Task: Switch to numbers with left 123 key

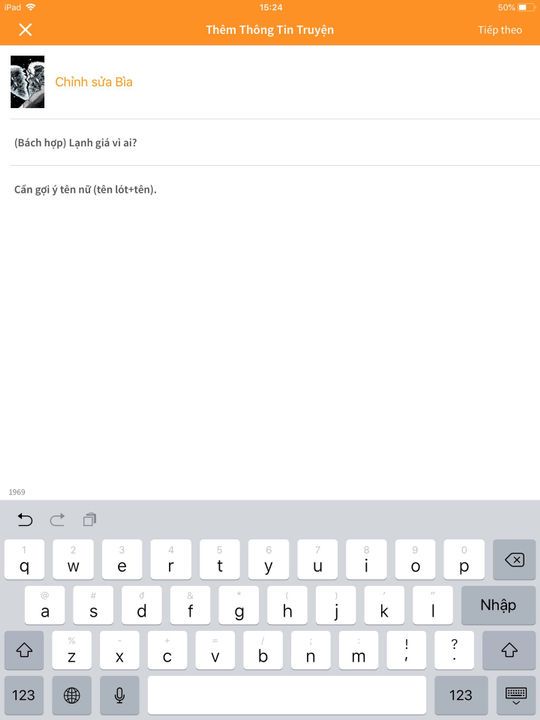Action: pyautogui.click(x=24, y=695)
